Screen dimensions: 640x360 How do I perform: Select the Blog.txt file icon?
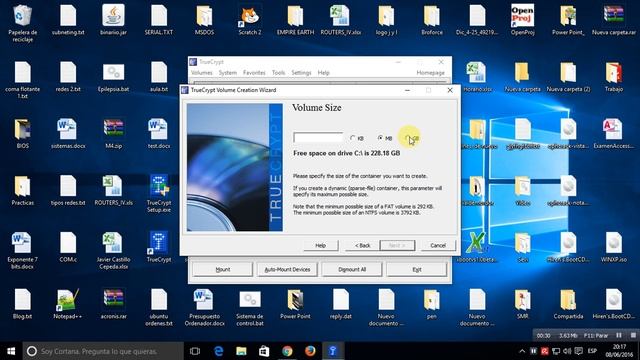pyautogui.click(x=22, y=304)
